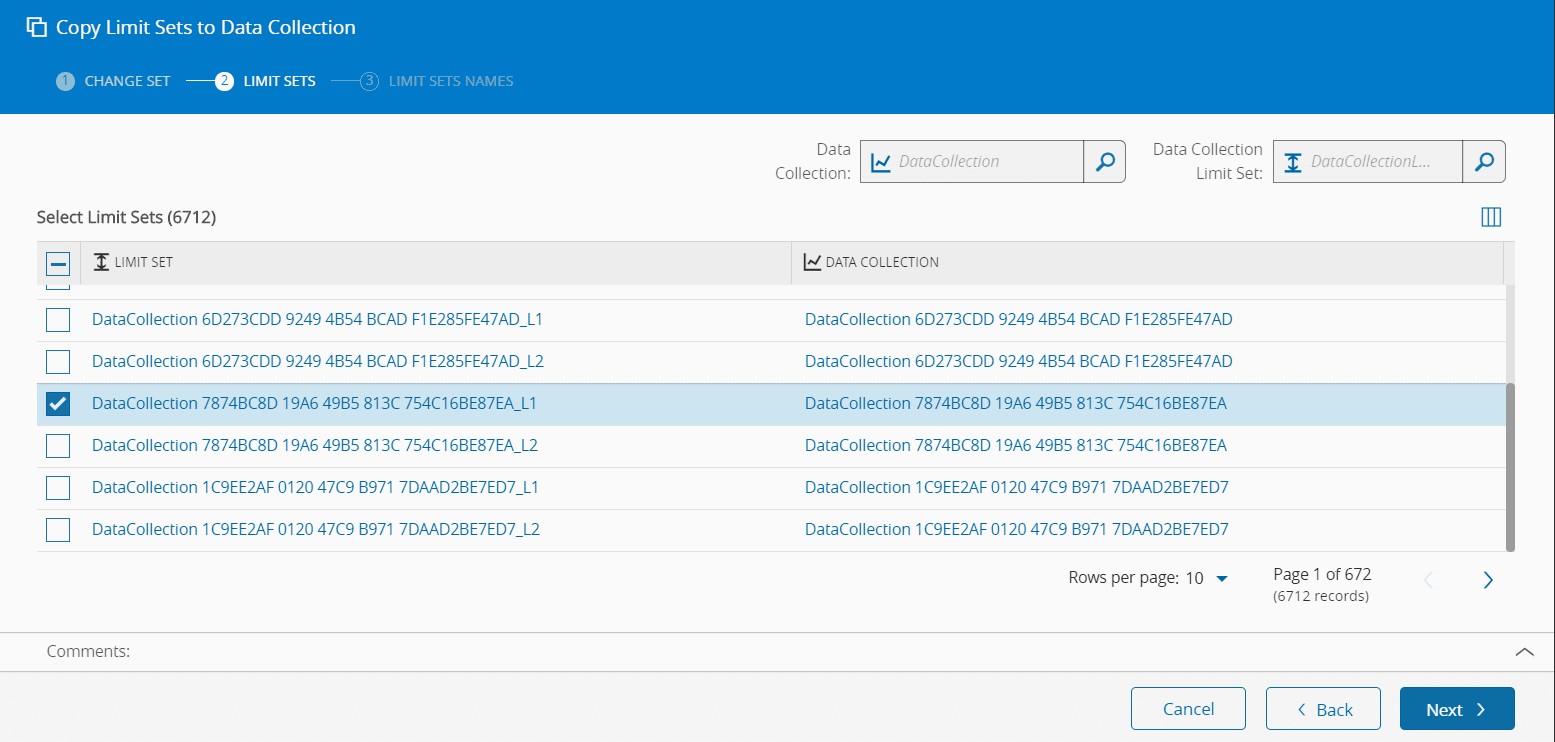
Task: Open the 7874BC8D _L2 limit set link
Action: click(x=315, y=446)
